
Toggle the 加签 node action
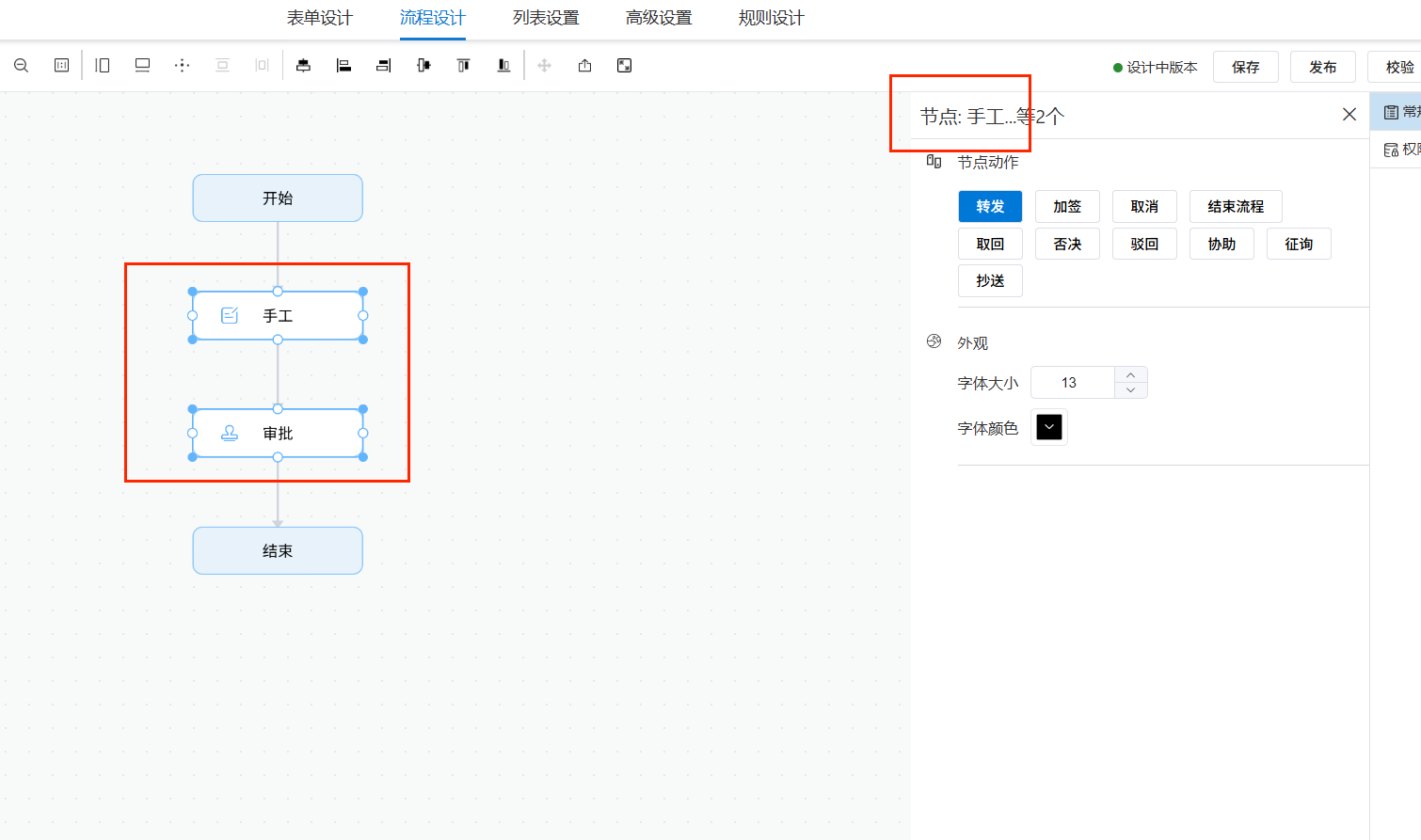click(x=1067, y=207)
